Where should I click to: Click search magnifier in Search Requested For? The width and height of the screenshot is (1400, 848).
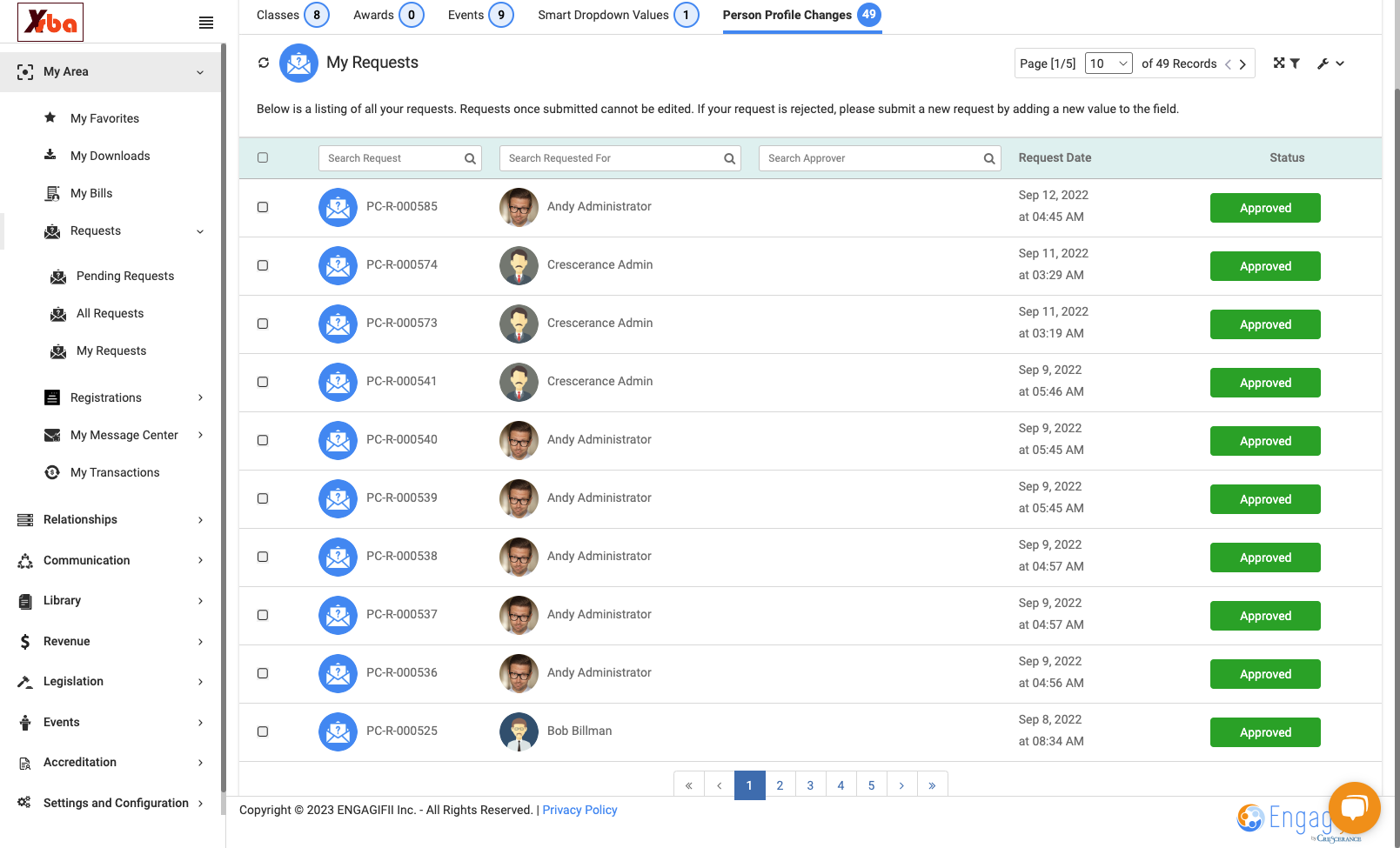click(x=729, y=158)
